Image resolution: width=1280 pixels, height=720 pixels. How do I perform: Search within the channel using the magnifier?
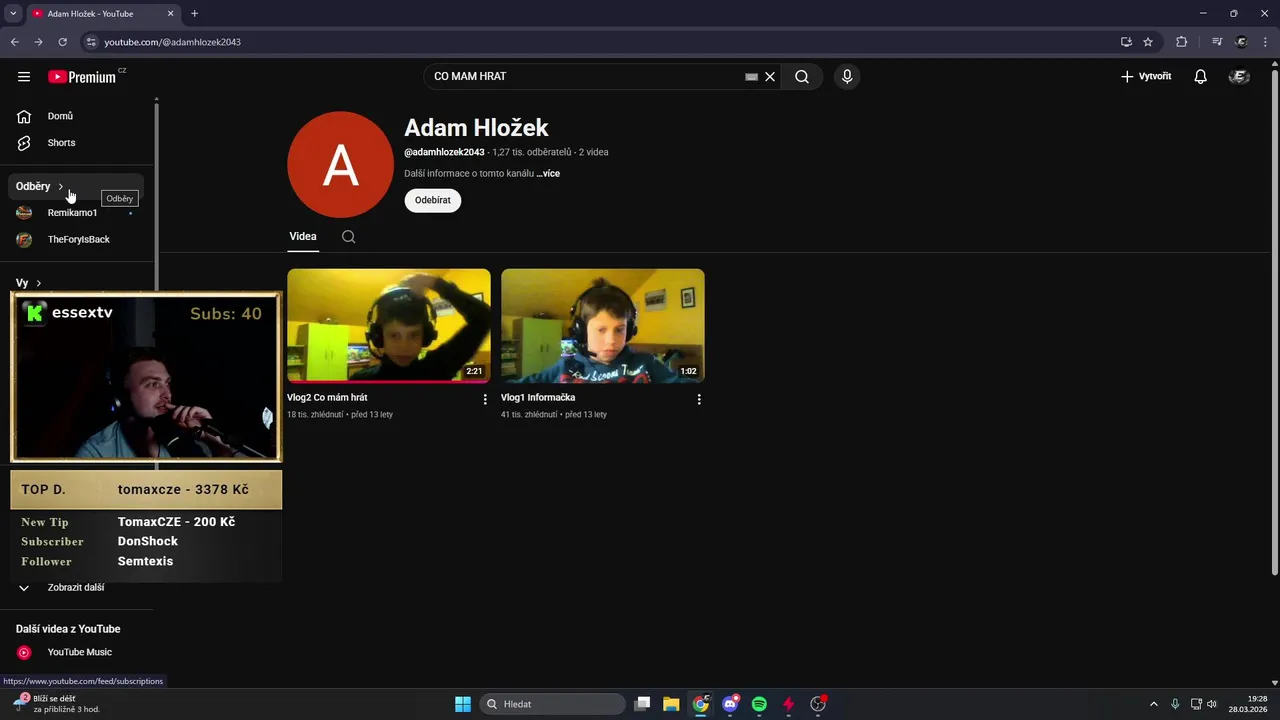click(348, 237)
